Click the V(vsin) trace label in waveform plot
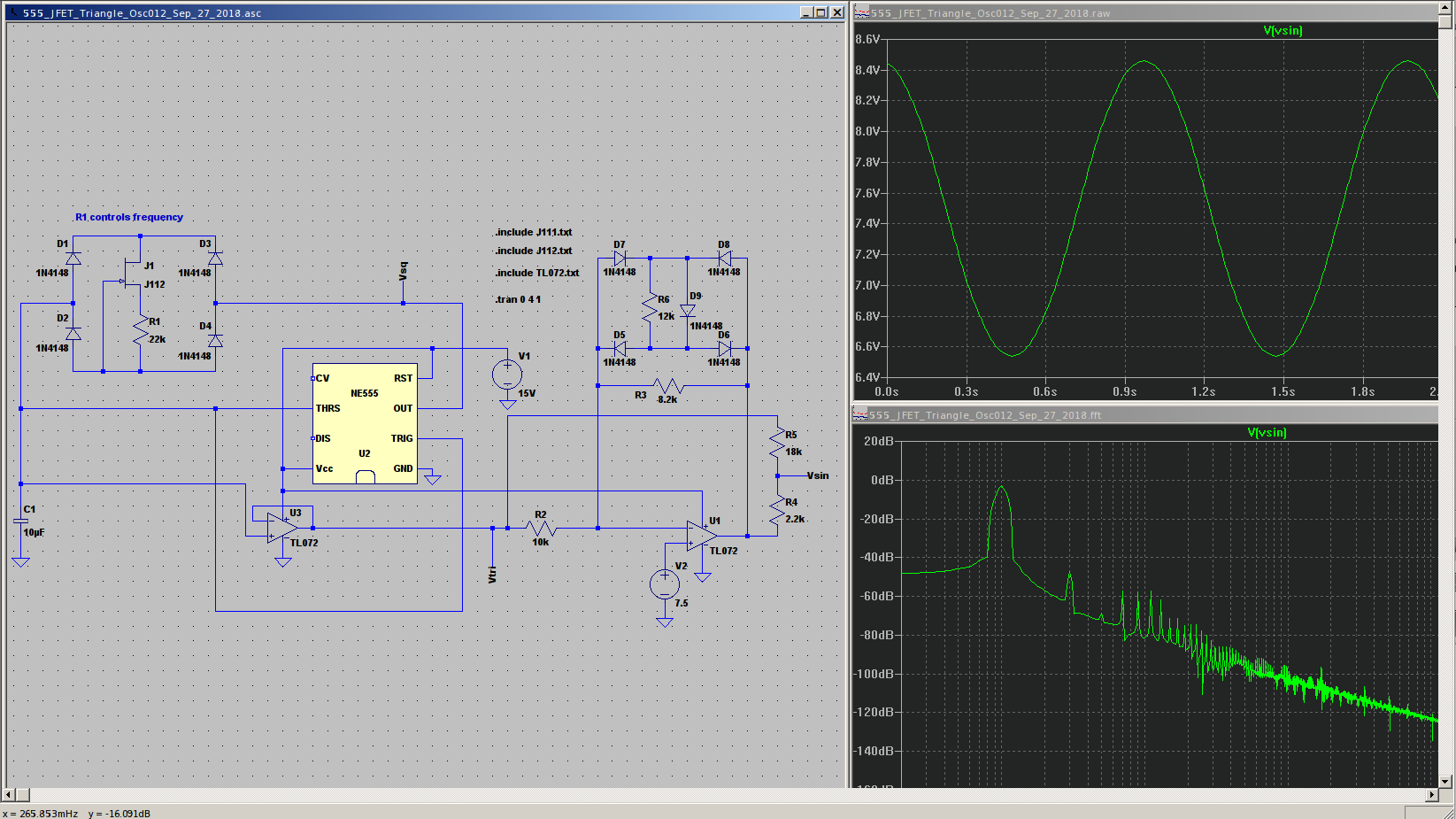Screen dimensions: 1456x819 point(1283,31)
